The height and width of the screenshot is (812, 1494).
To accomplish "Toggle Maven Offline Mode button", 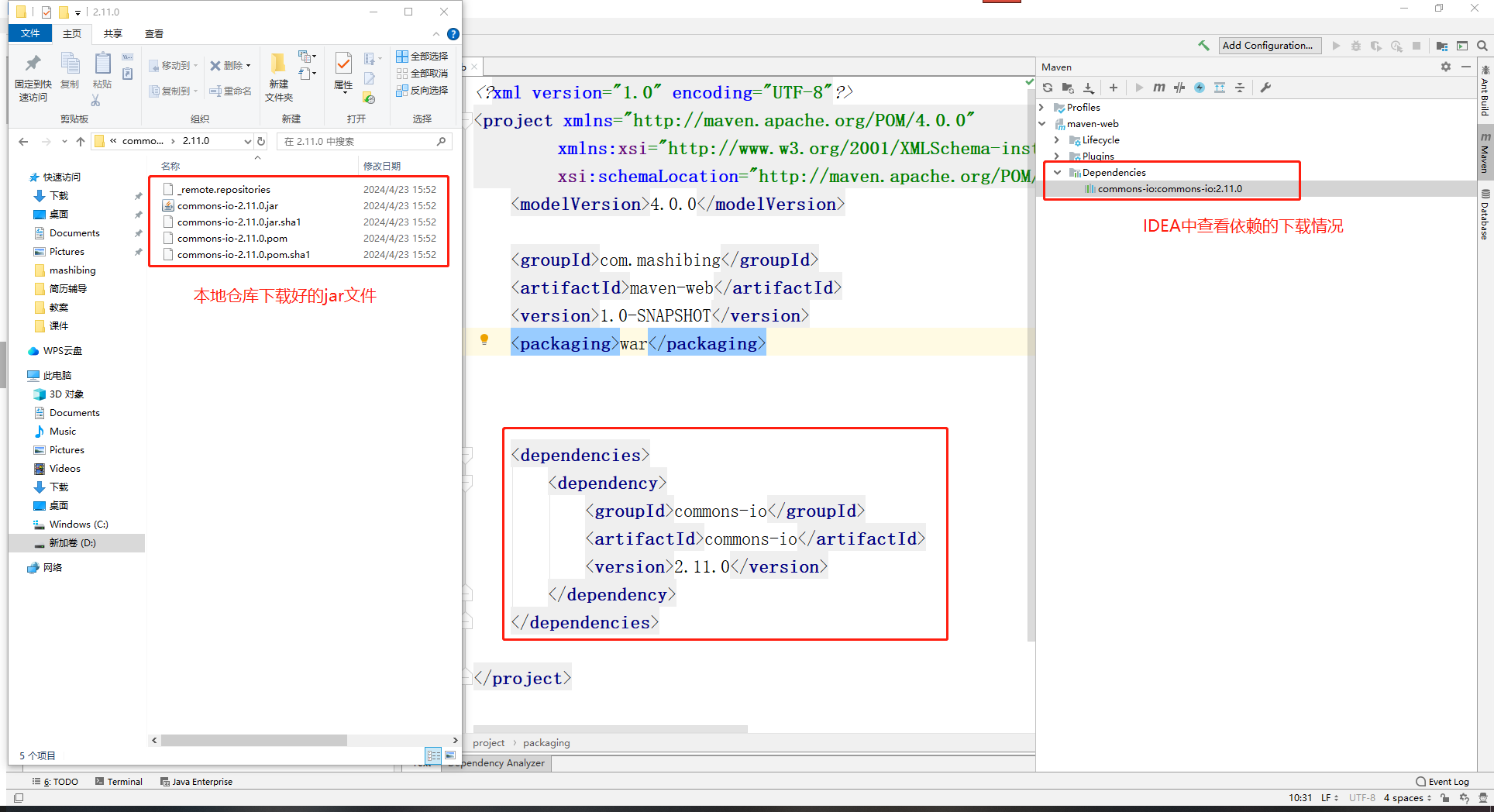I will point(1179,88).
